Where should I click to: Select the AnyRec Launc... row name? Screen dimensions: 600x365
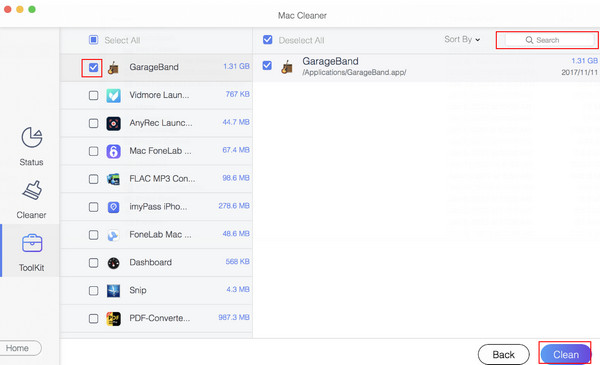pyautogui.click(x=161, y=123)
